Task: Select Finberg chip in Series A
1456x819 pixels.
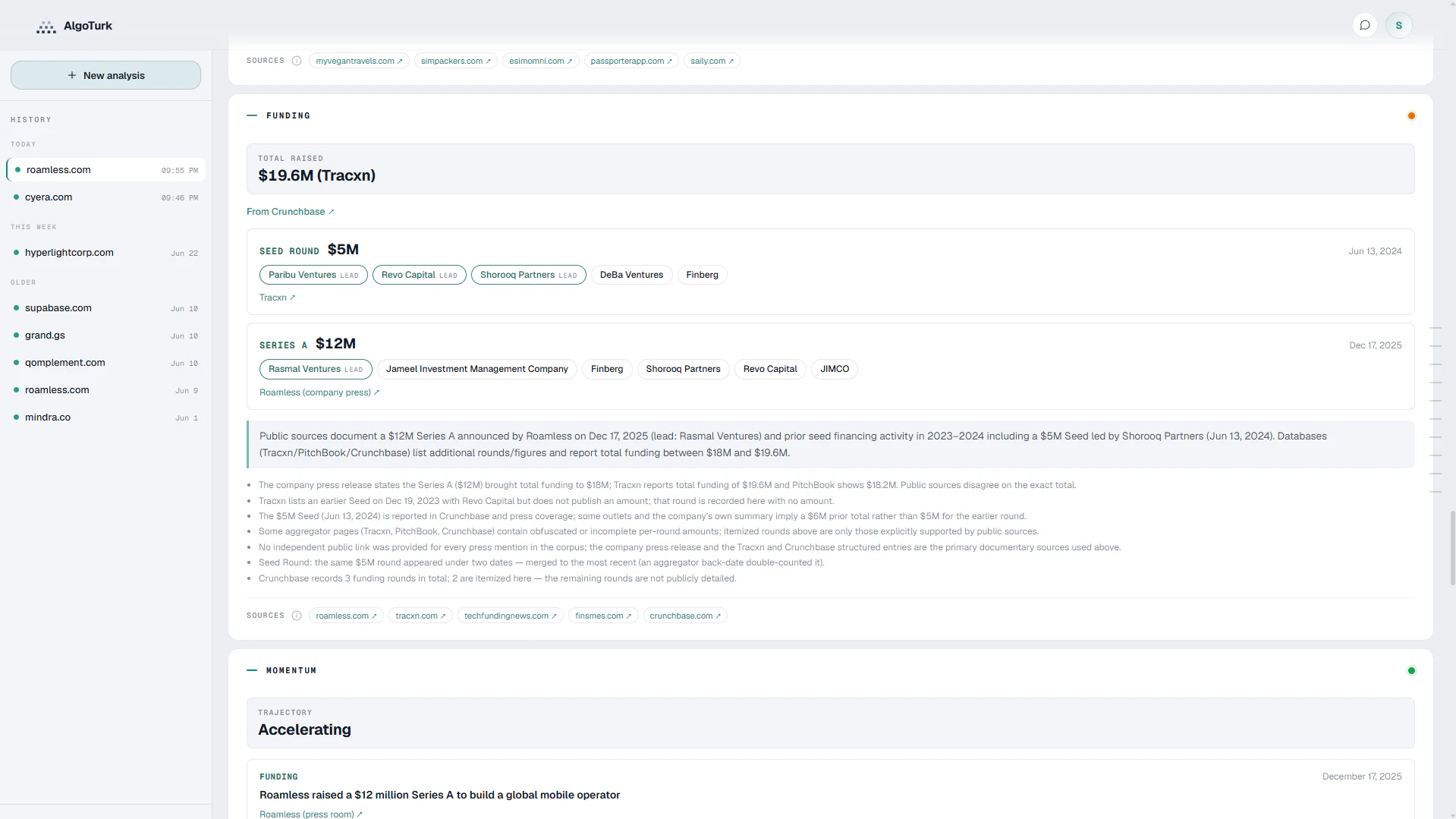Action: (x=607, y=369)
